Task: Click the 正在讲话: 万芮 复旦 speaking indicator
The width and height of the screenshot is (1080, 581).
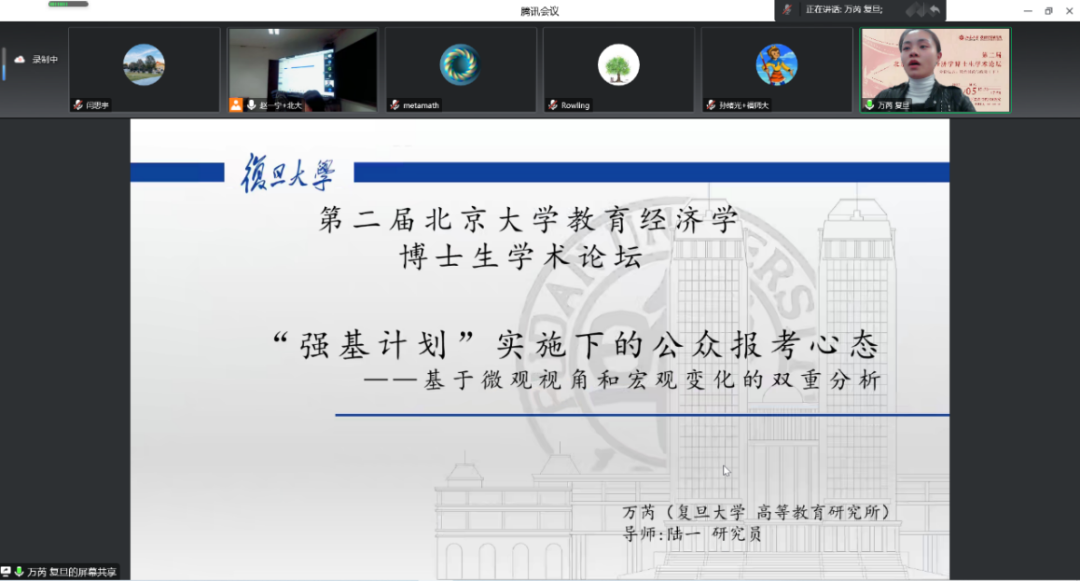Action: [843, 10]
